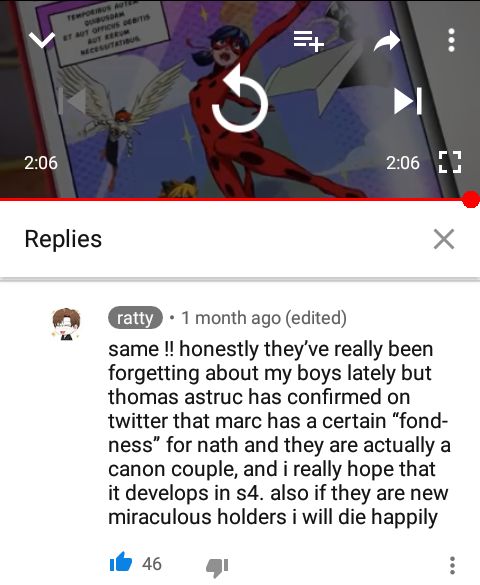Dislike ratty's comment with thumbs down
The image size is (480, 585).
tap(217, 567)
